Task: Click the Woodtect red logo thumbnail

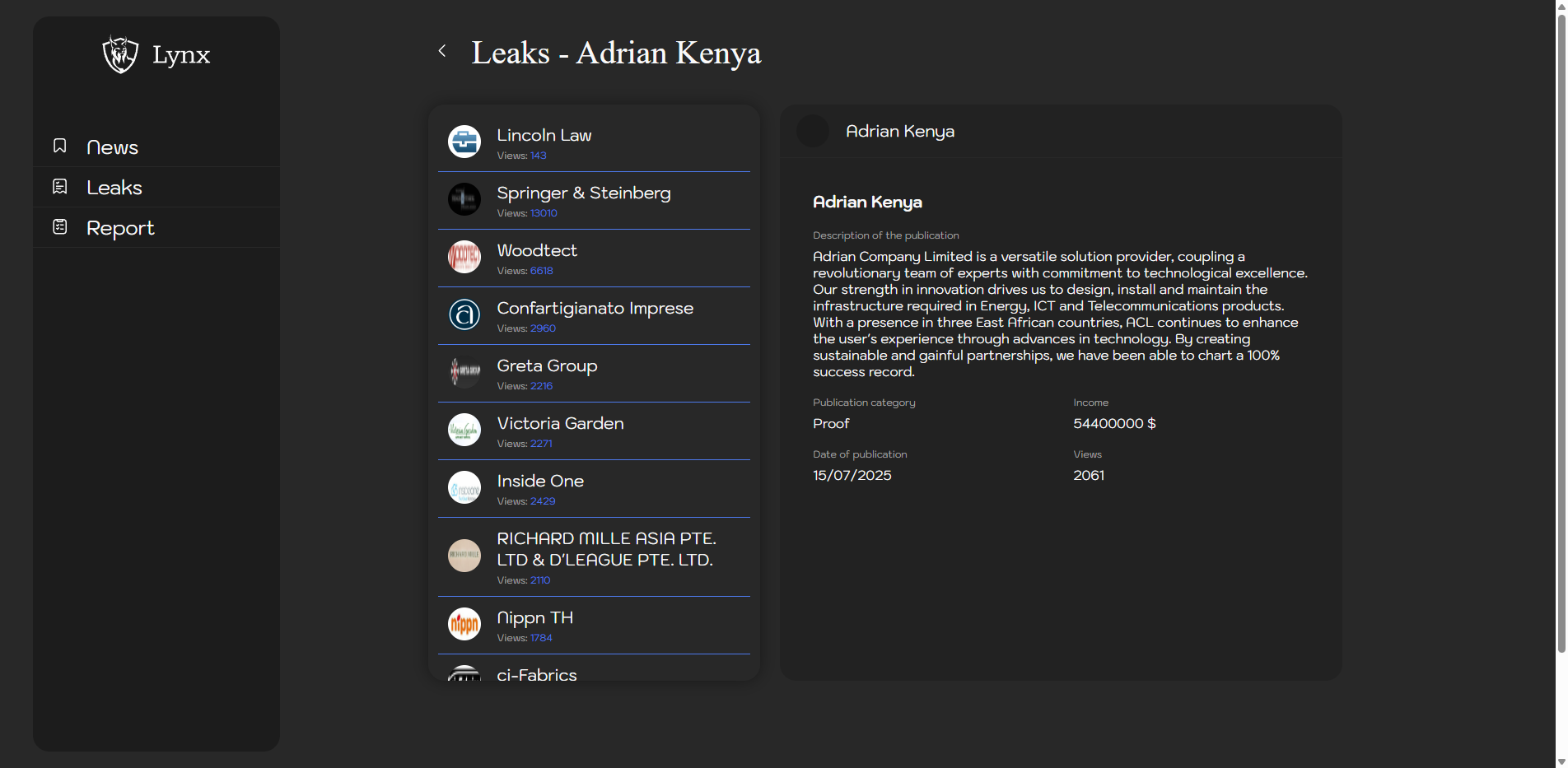Action: point(464,257)
